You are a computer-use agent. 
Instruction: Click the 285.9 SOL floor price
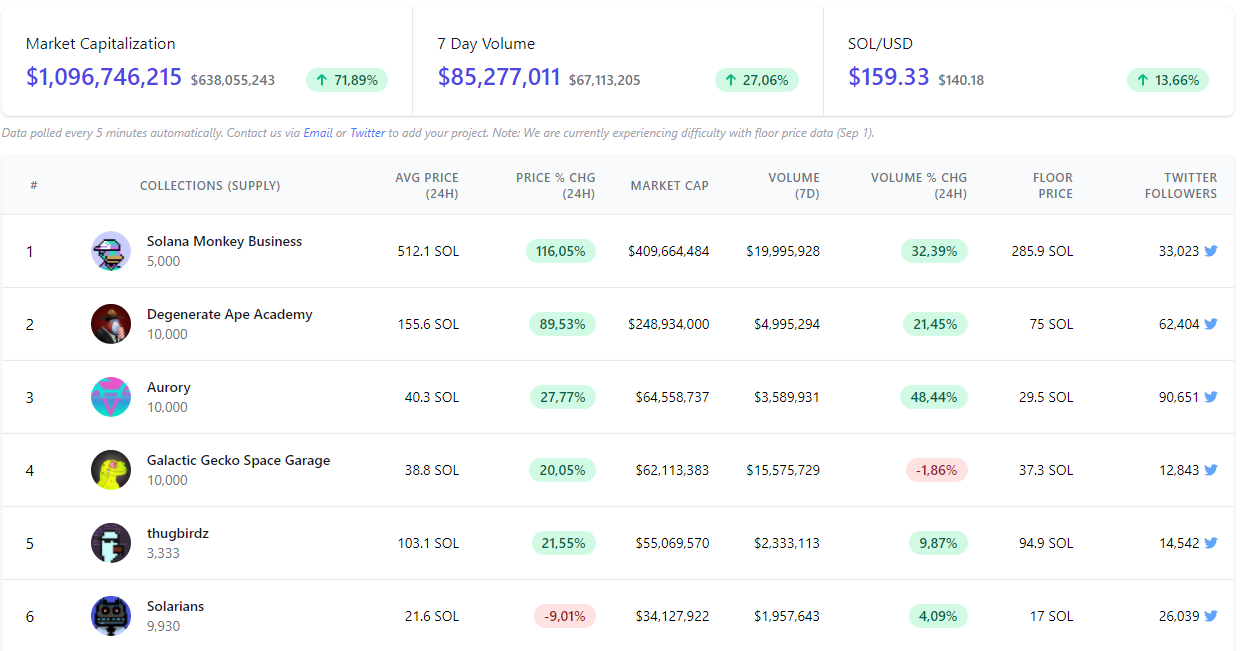coord(1042,251)
